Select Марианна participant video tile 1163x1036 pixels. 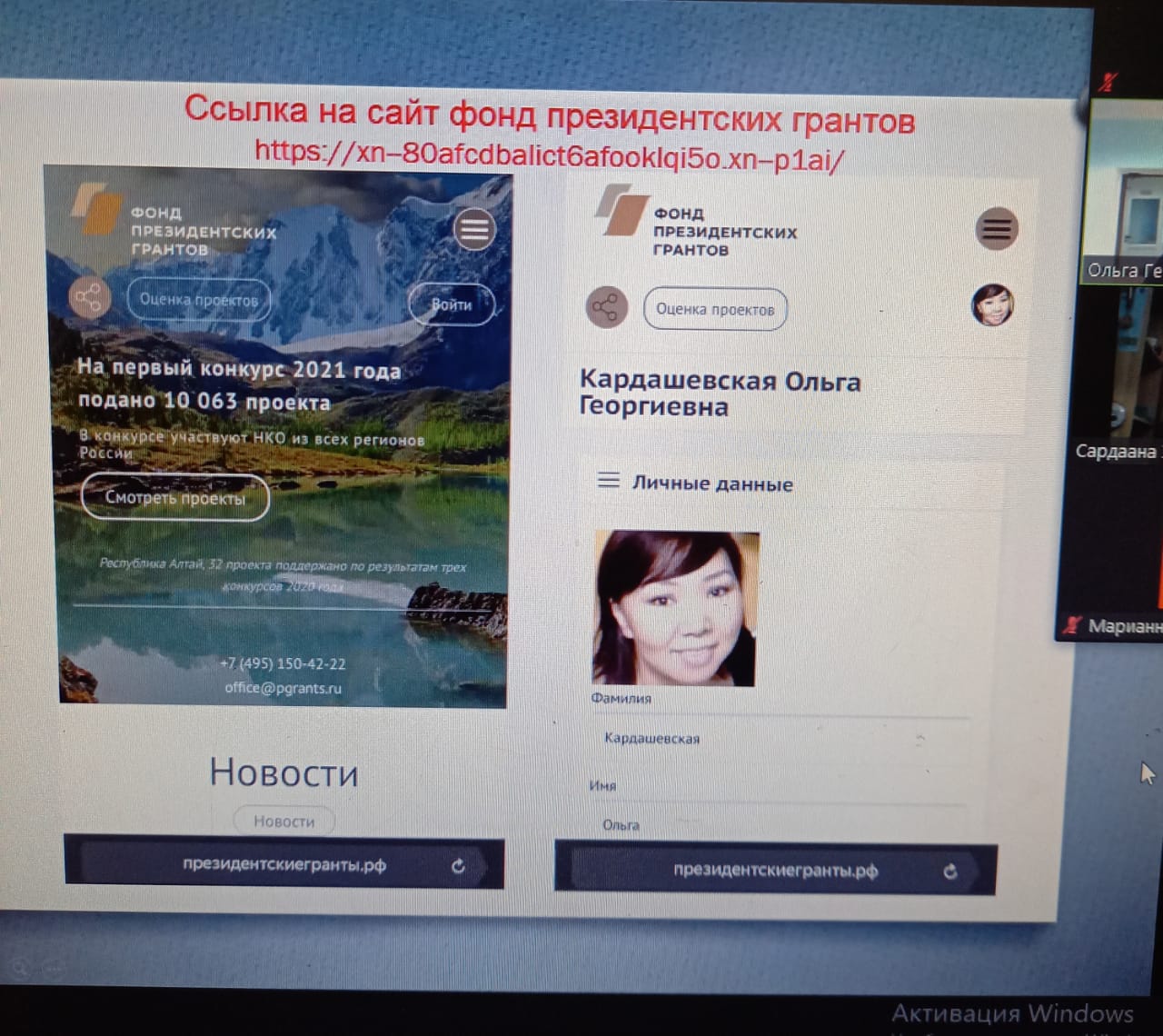pyautogui.click(x=1110, y=552)
